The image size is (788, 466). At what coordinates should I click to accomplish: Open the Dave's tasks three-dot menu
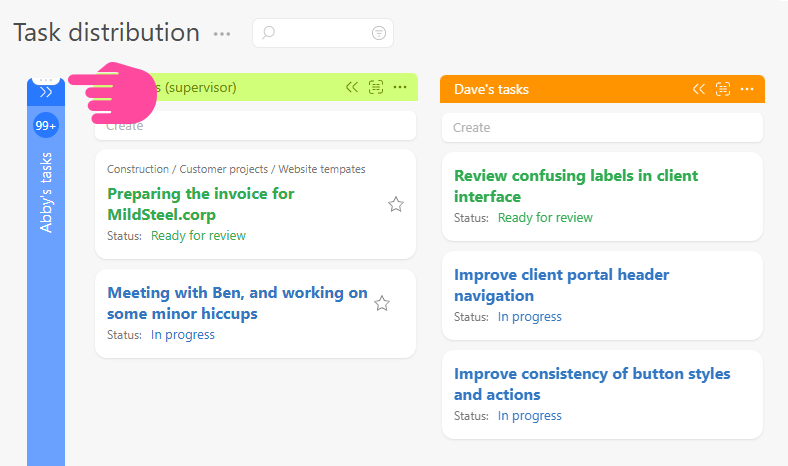(x=747, y=89)
